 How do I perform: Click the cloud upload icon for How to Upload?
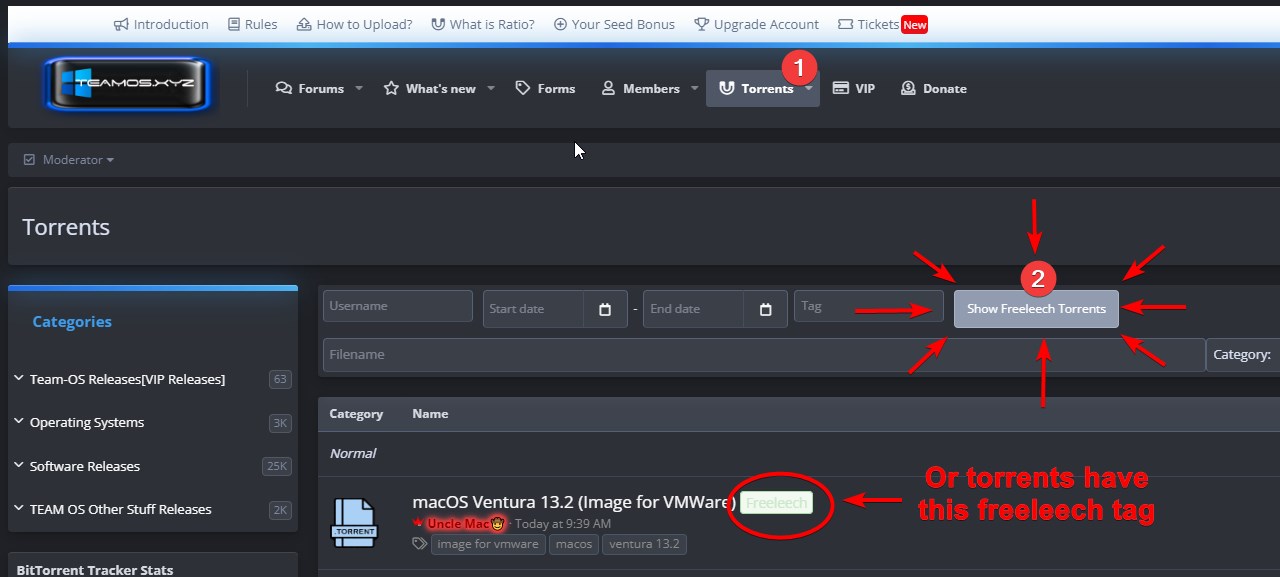point(304,24)
